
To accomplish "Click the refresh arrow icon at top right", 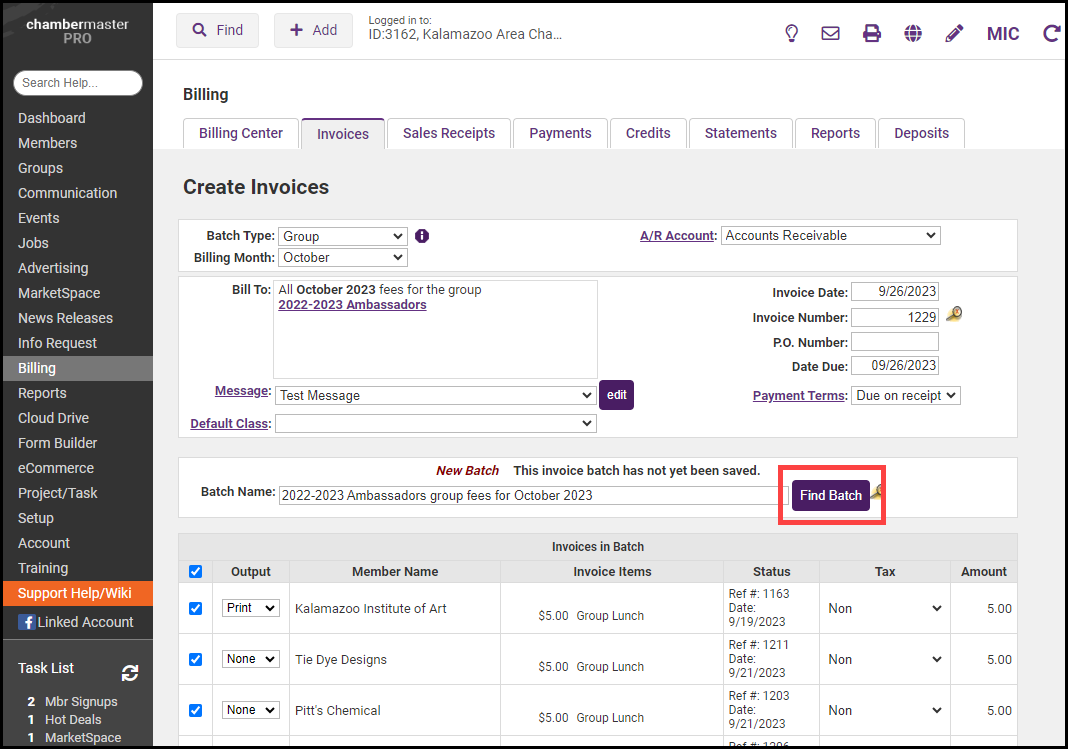I will click(1051, 33).
